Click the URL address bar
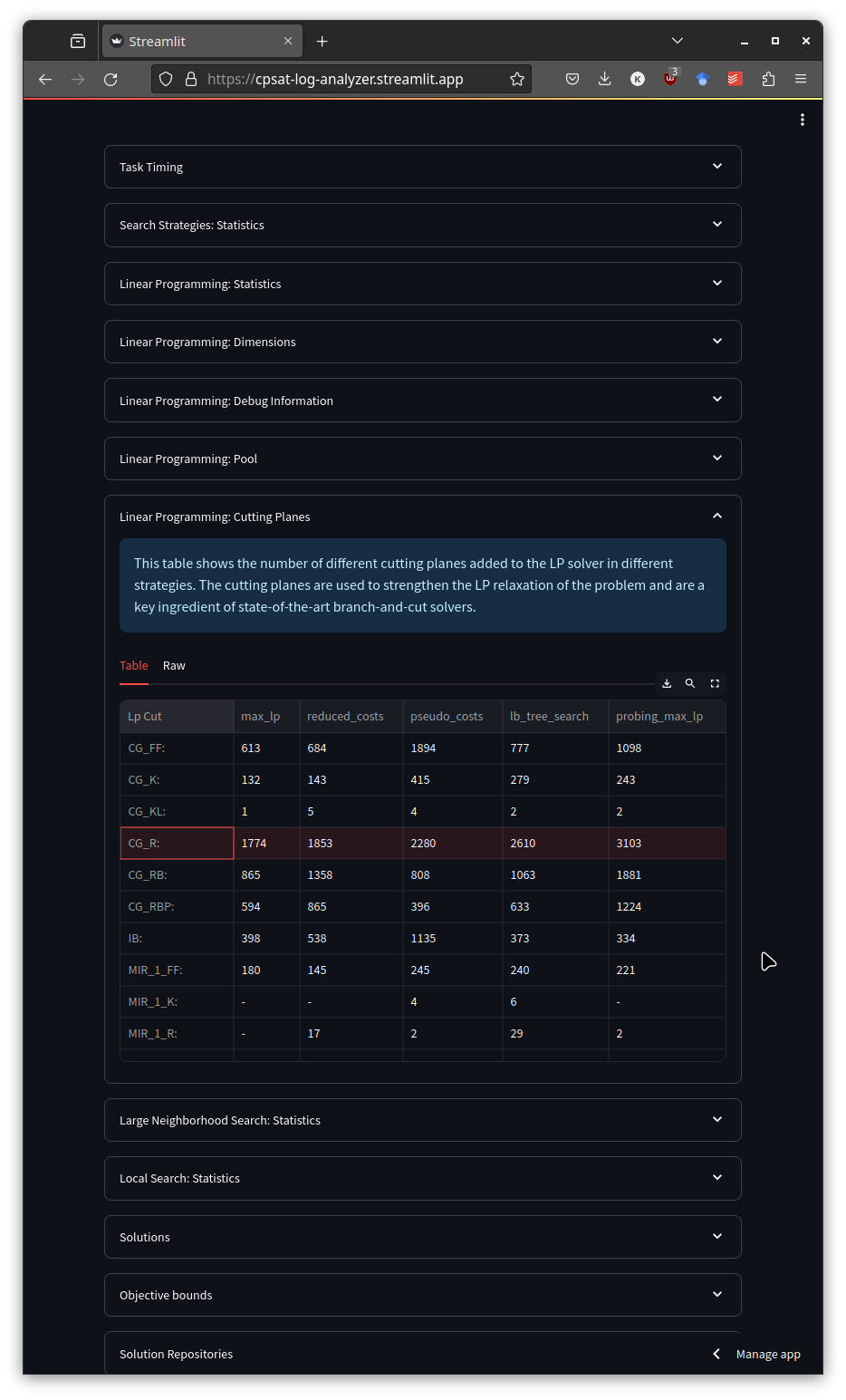The height and width of the screenshot is (1400, 846). pyautogui.click(x=342, y=79)
